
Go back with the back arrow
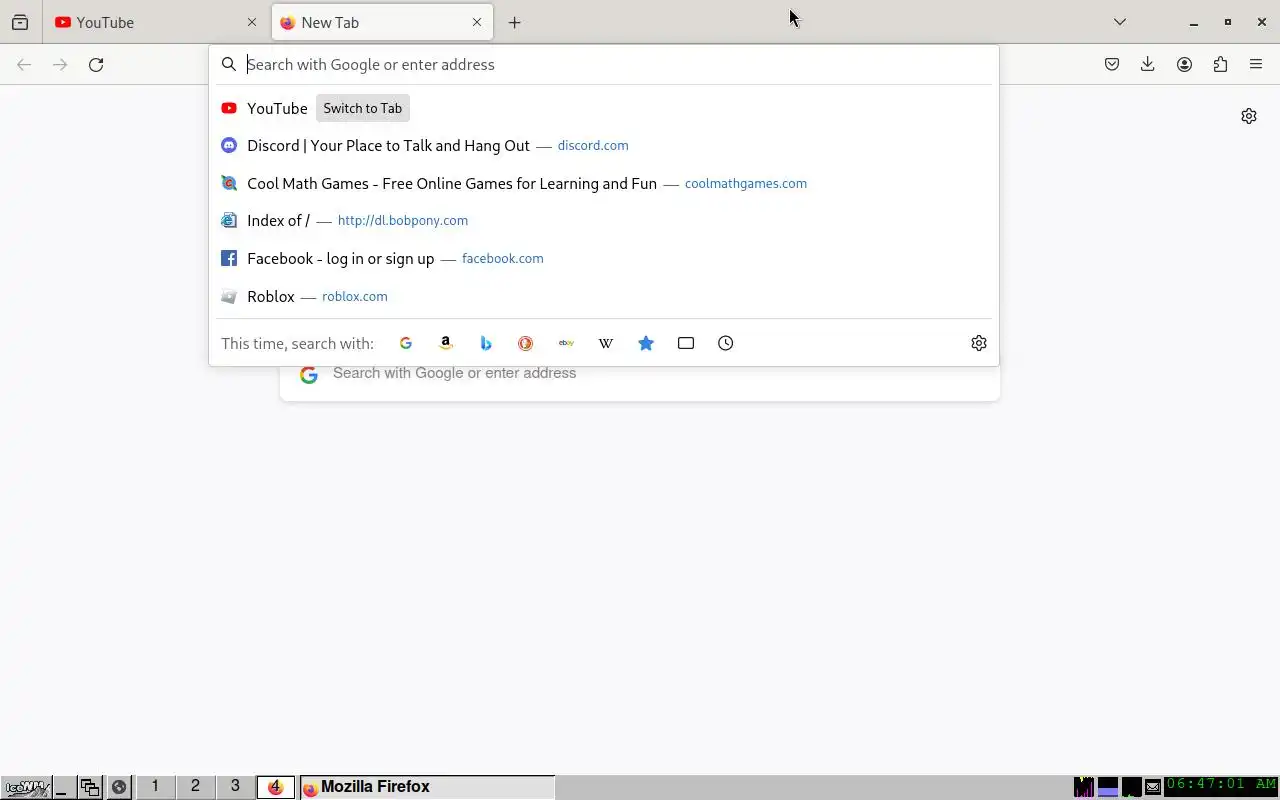tap(24, 64)
